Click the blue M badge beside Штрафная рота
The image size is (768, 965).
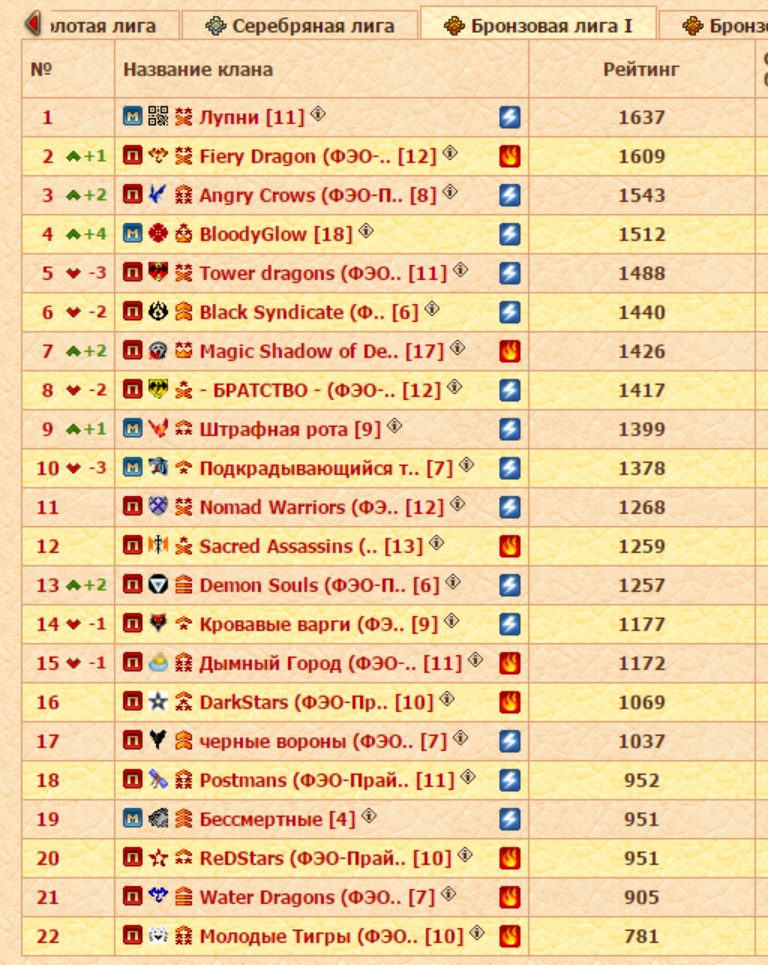click(x=133, y=429)
